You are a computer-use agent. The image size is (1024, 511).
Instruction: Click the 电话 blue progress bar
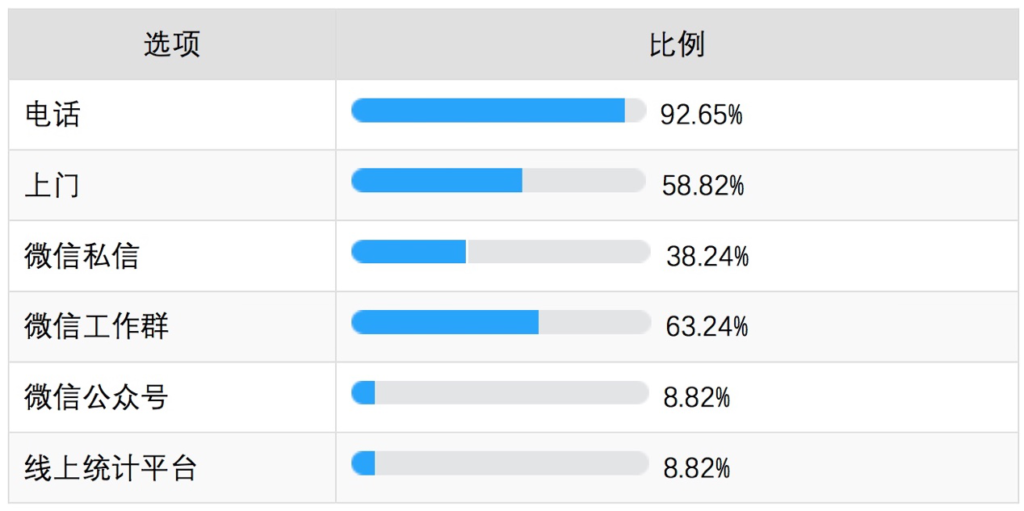488,110
